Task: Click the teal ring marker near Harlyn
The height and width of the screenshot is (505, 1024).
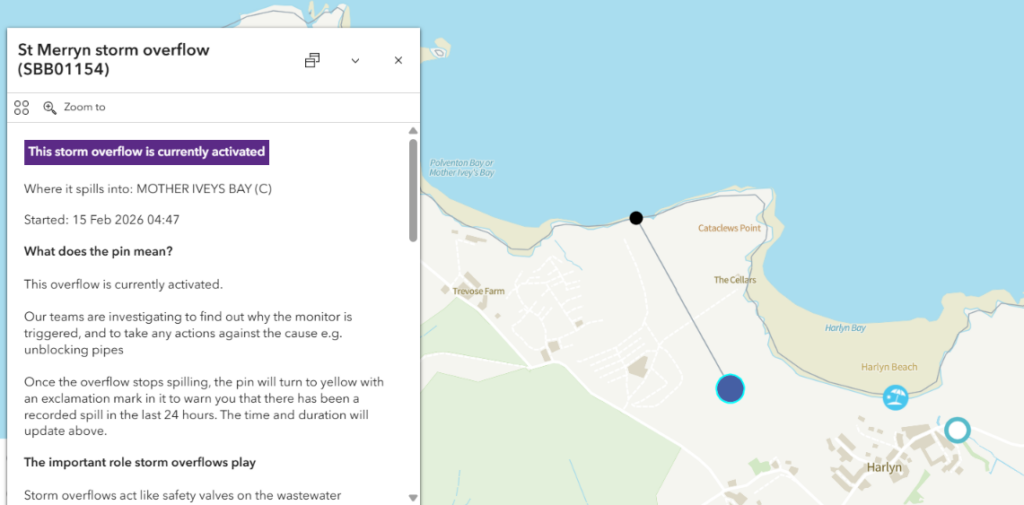Action: (957, 430)
